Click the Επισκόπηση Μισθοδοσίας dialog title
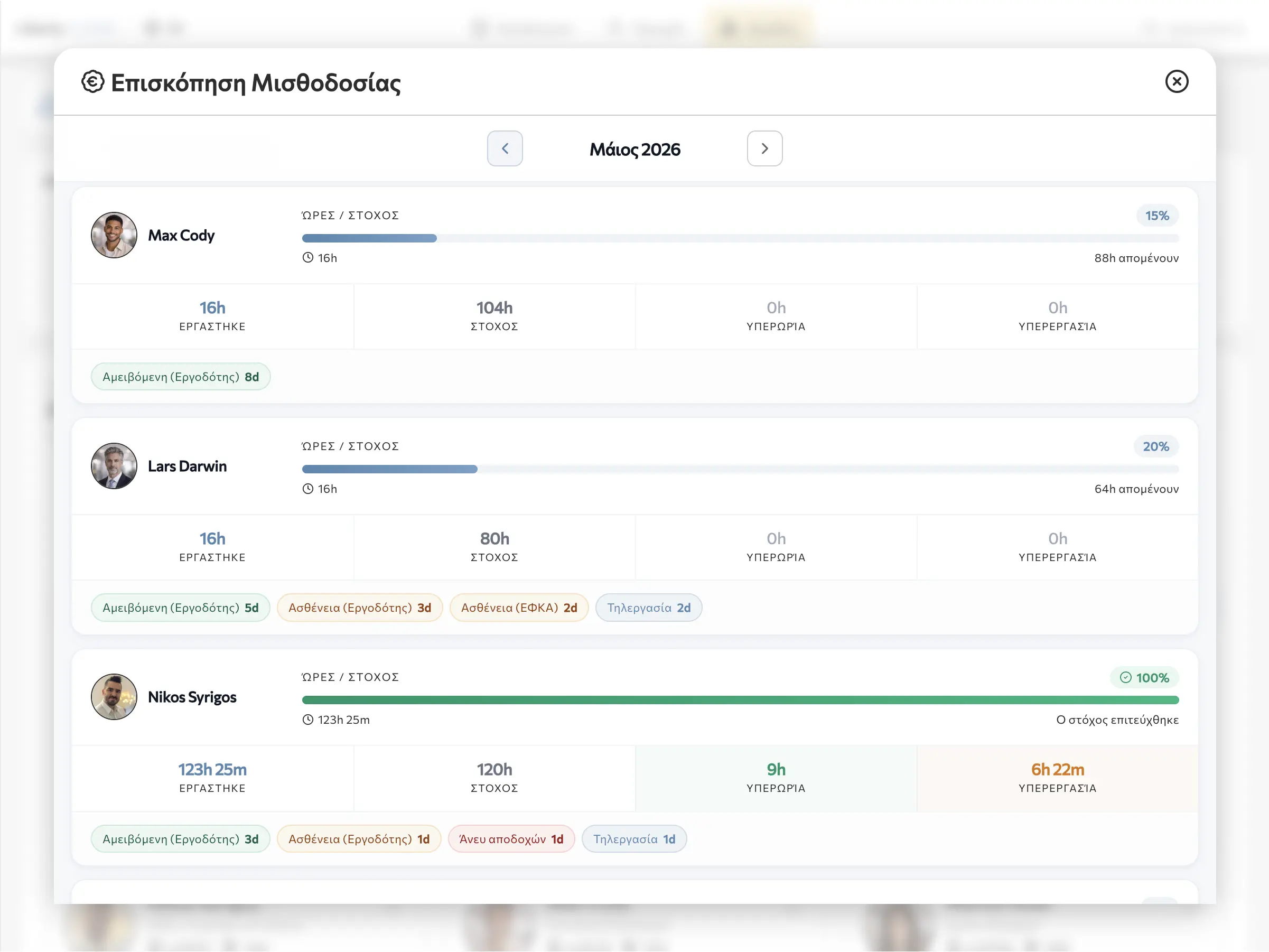The height and width of the screenshot is (952, 1269). tap(256, 82)
